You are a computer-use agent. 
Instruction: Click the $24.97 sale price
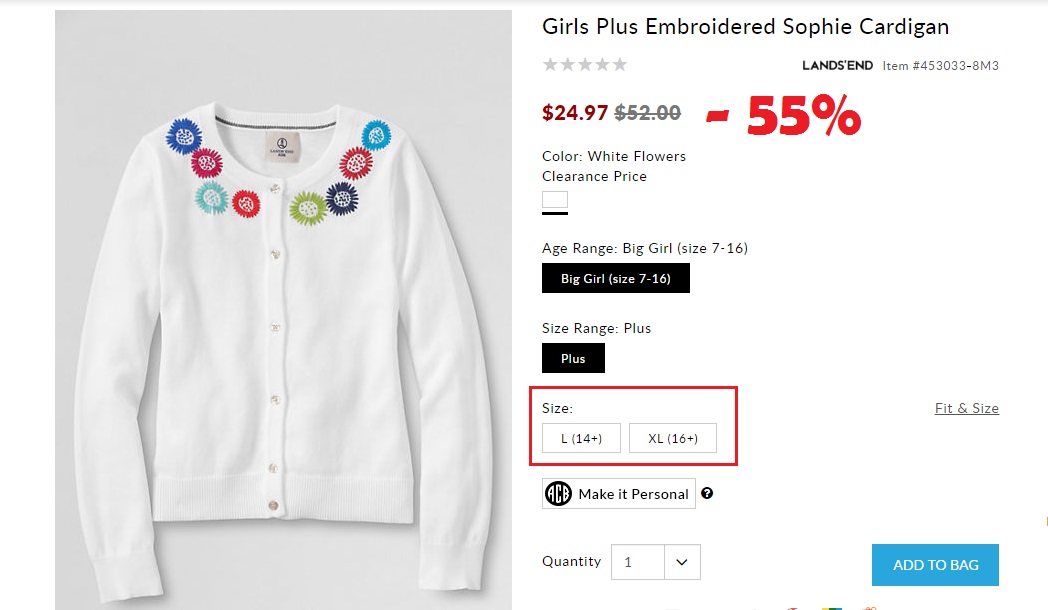point(575,113)
